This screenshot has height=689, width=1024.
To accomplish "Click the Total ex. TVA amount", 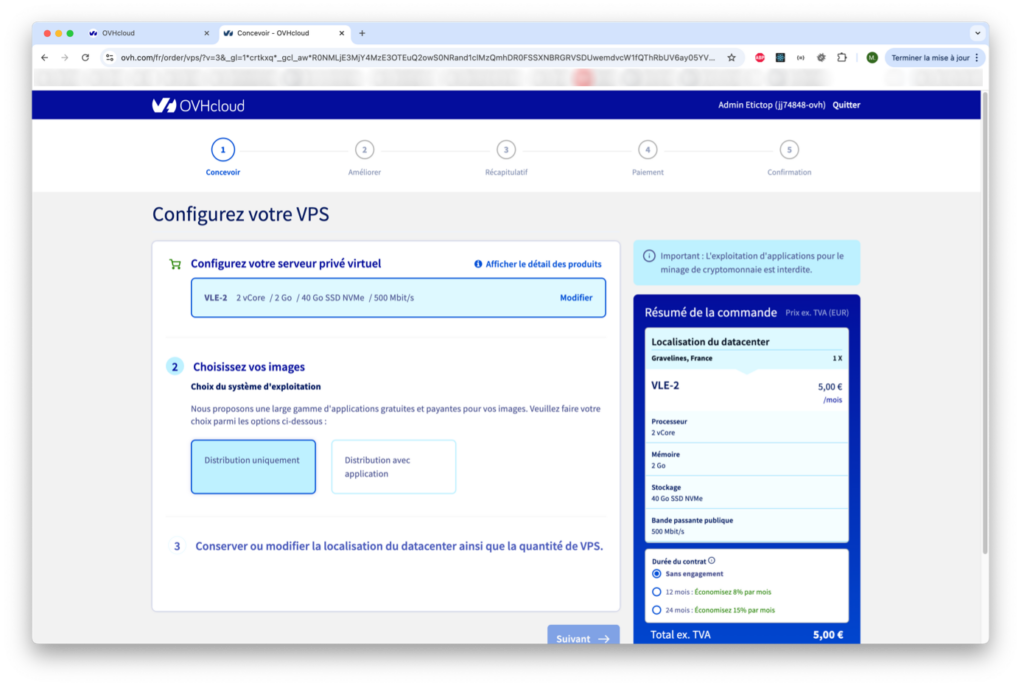I will click(828, 635).
